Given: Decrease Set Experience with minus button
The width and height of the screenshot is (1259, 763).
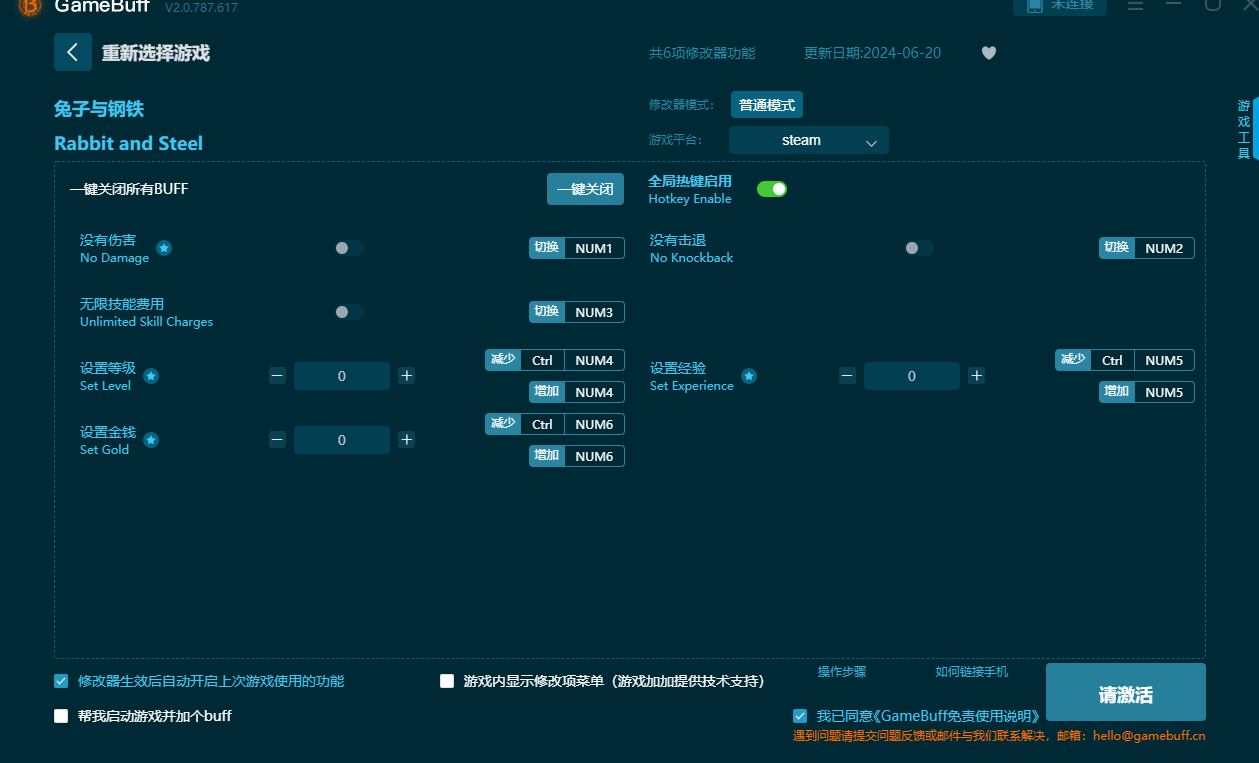Looking at the screenshot, I should click(848, 376).
